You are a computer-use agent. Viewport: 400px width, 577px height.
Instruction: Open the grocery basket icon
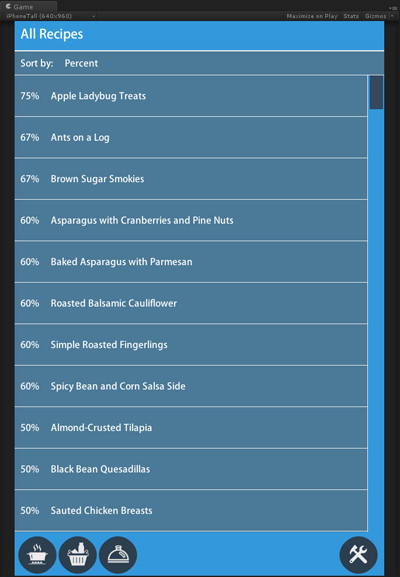pos(78,555)
